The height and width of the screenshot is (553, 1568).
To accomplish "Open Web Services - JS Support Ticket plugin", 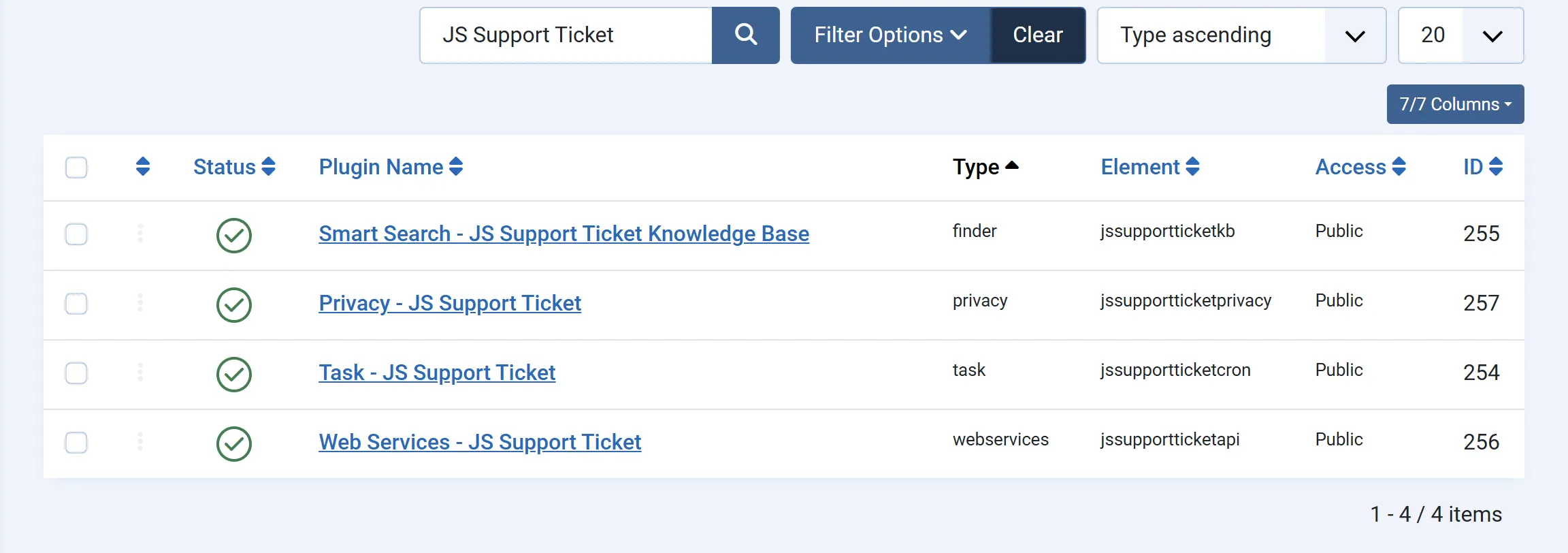I will (x=480, y=442).
